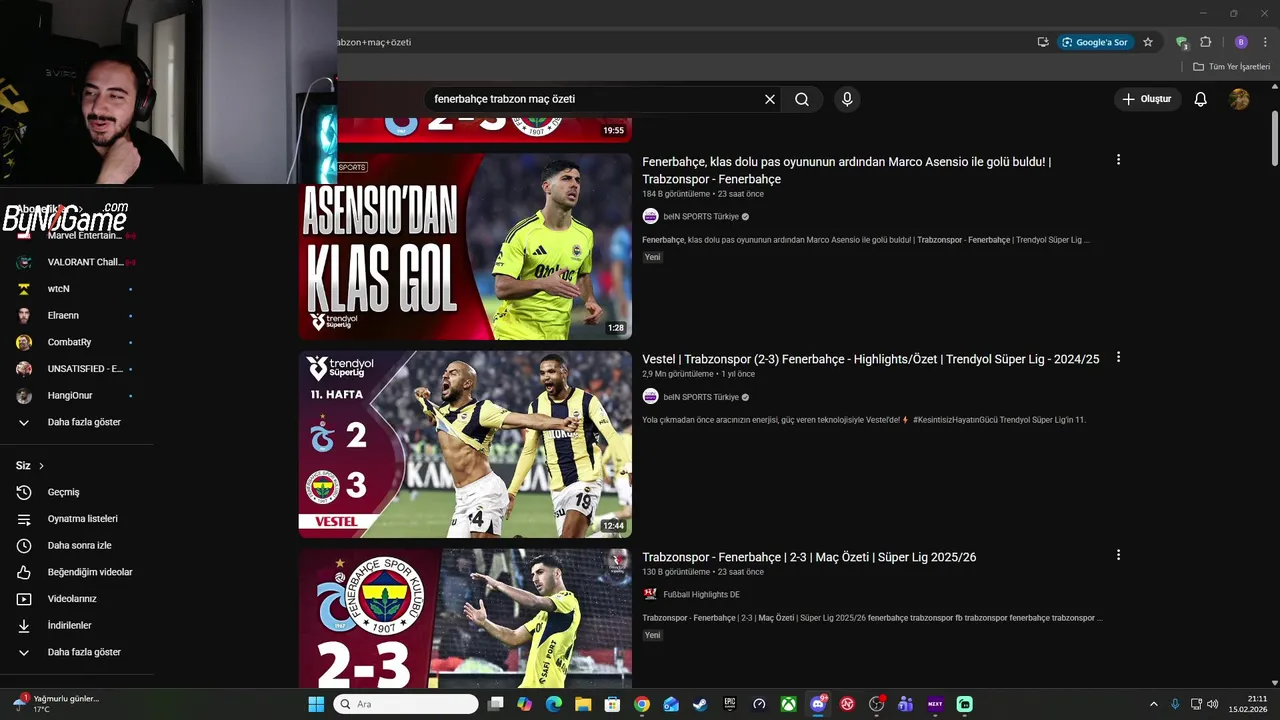Screen dimensions: 1280x720
Task: Open Beğendiğim videolar liked videos
Action: pos(76,572)
